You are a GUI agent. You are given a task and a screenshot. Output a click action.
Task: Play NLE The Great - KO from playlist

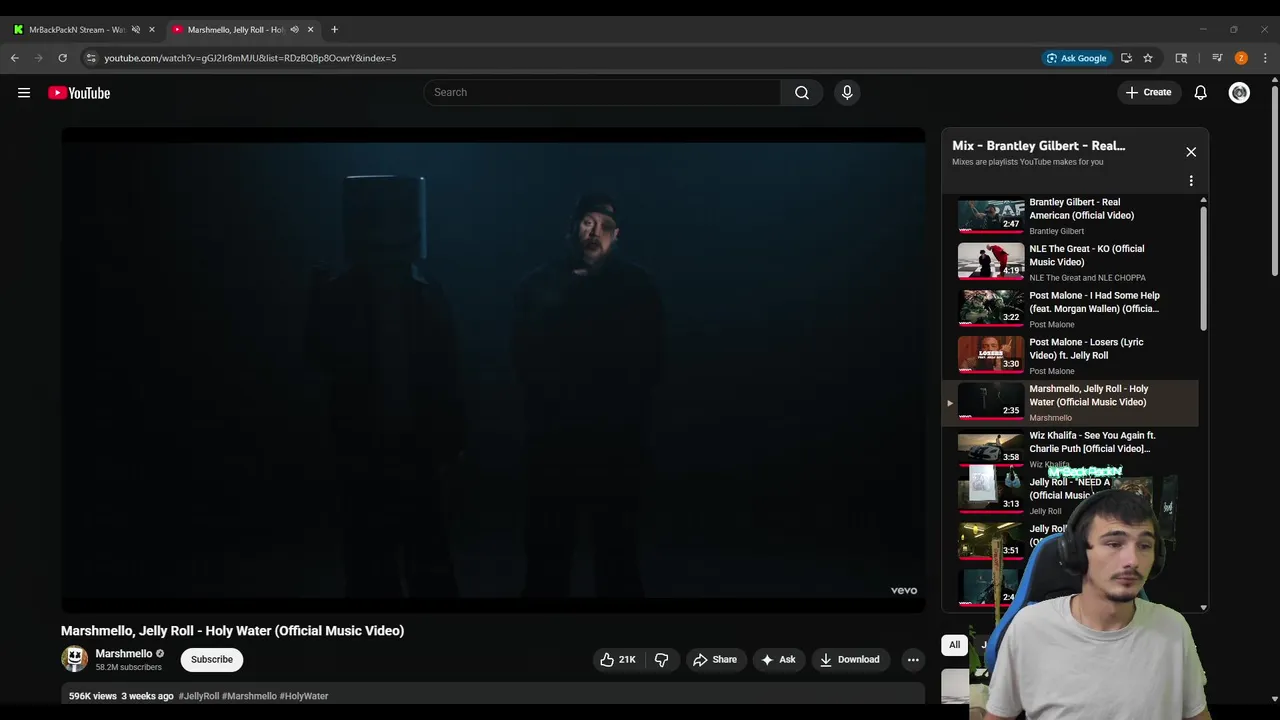[1070, 262]
